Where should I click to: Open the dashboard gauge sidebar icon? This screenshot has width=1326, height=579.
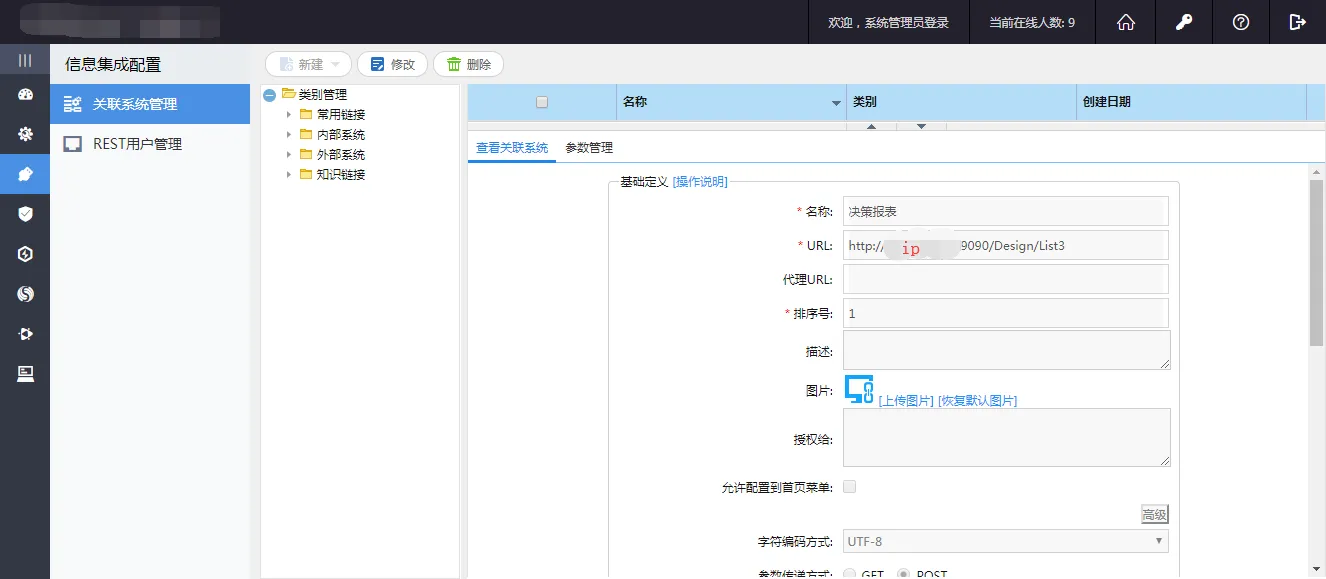tap(25, 95)
